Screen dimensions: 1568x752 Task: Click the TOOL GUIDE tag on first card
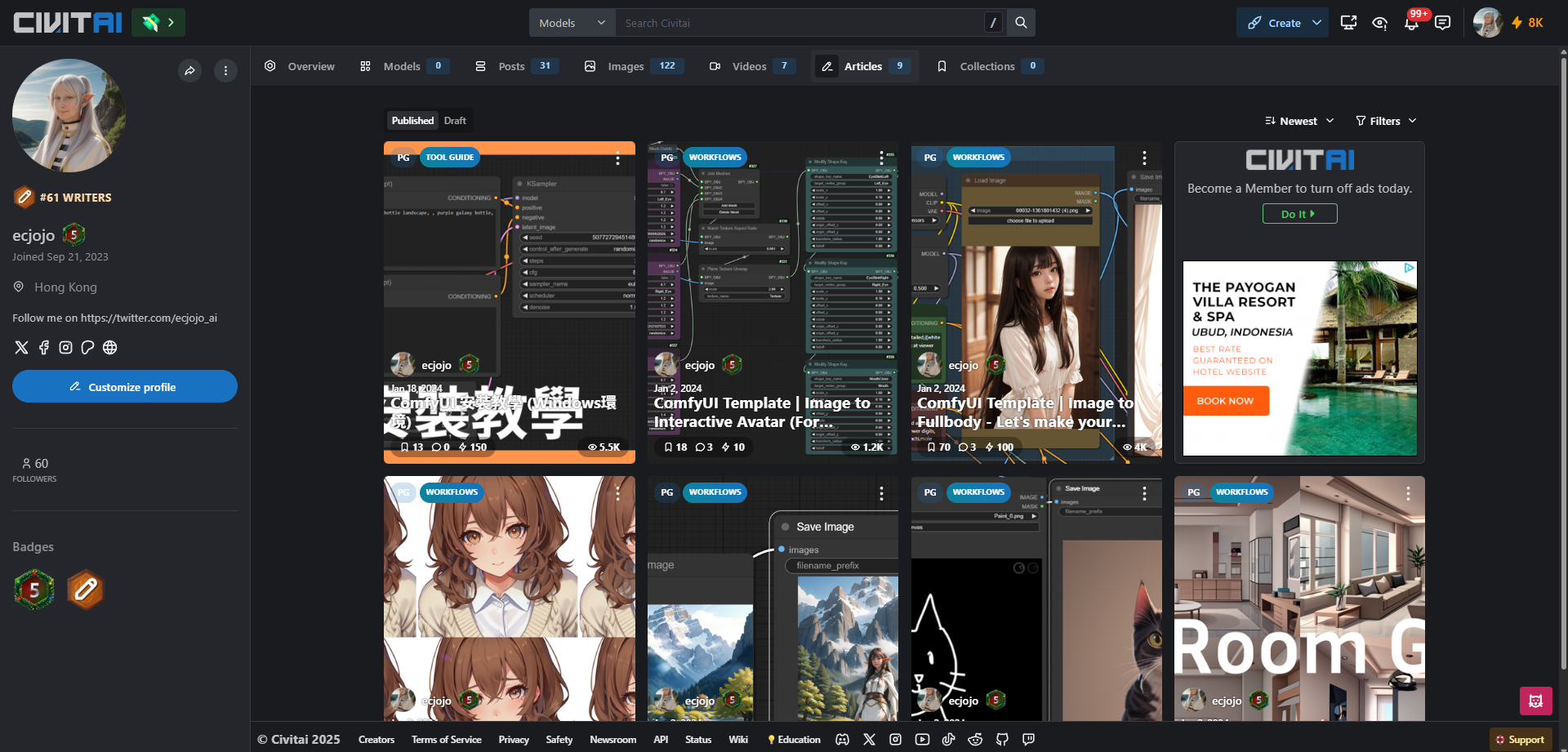(x=449, y=158)
